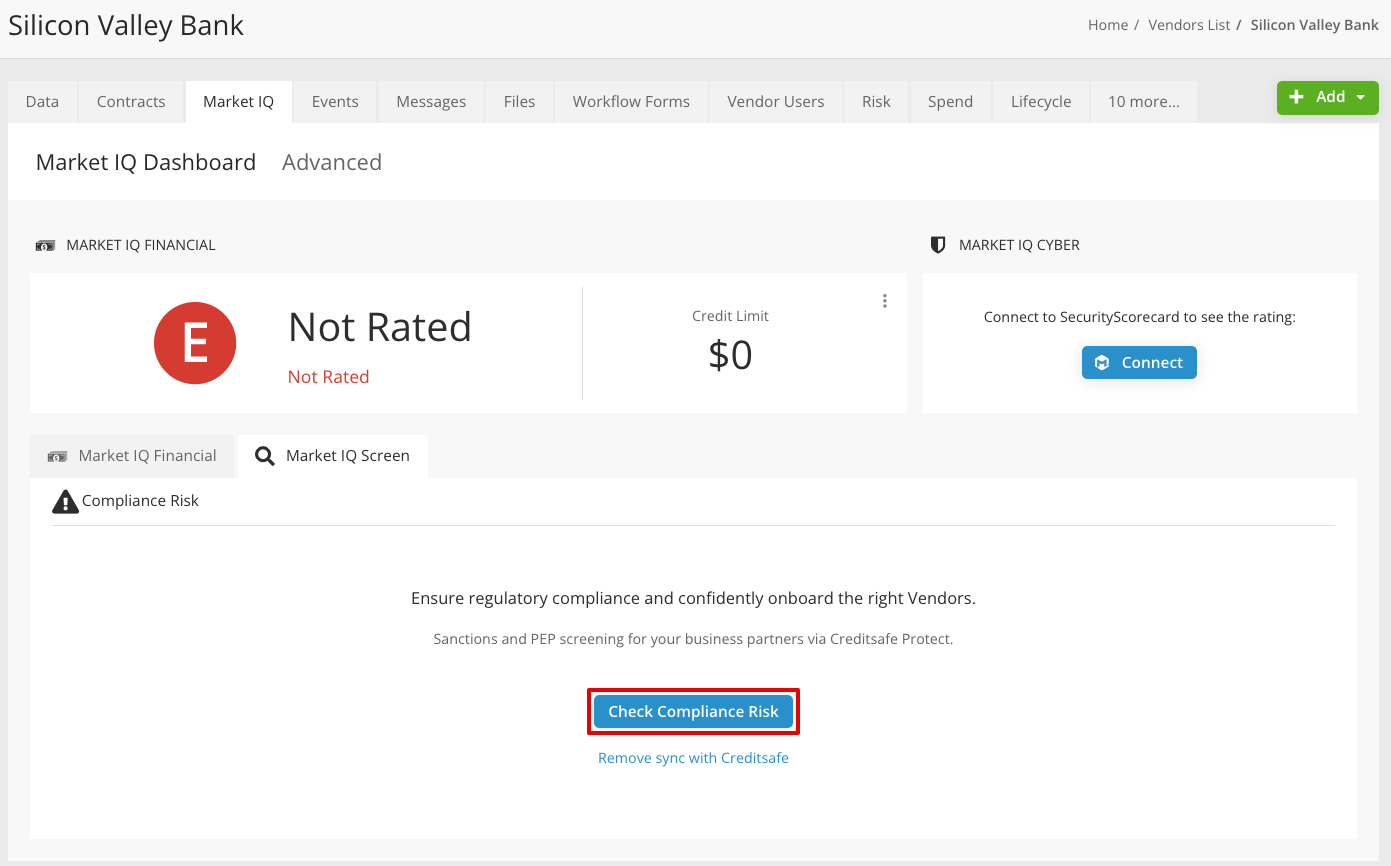Expand the Lifecycle section

1040,101
